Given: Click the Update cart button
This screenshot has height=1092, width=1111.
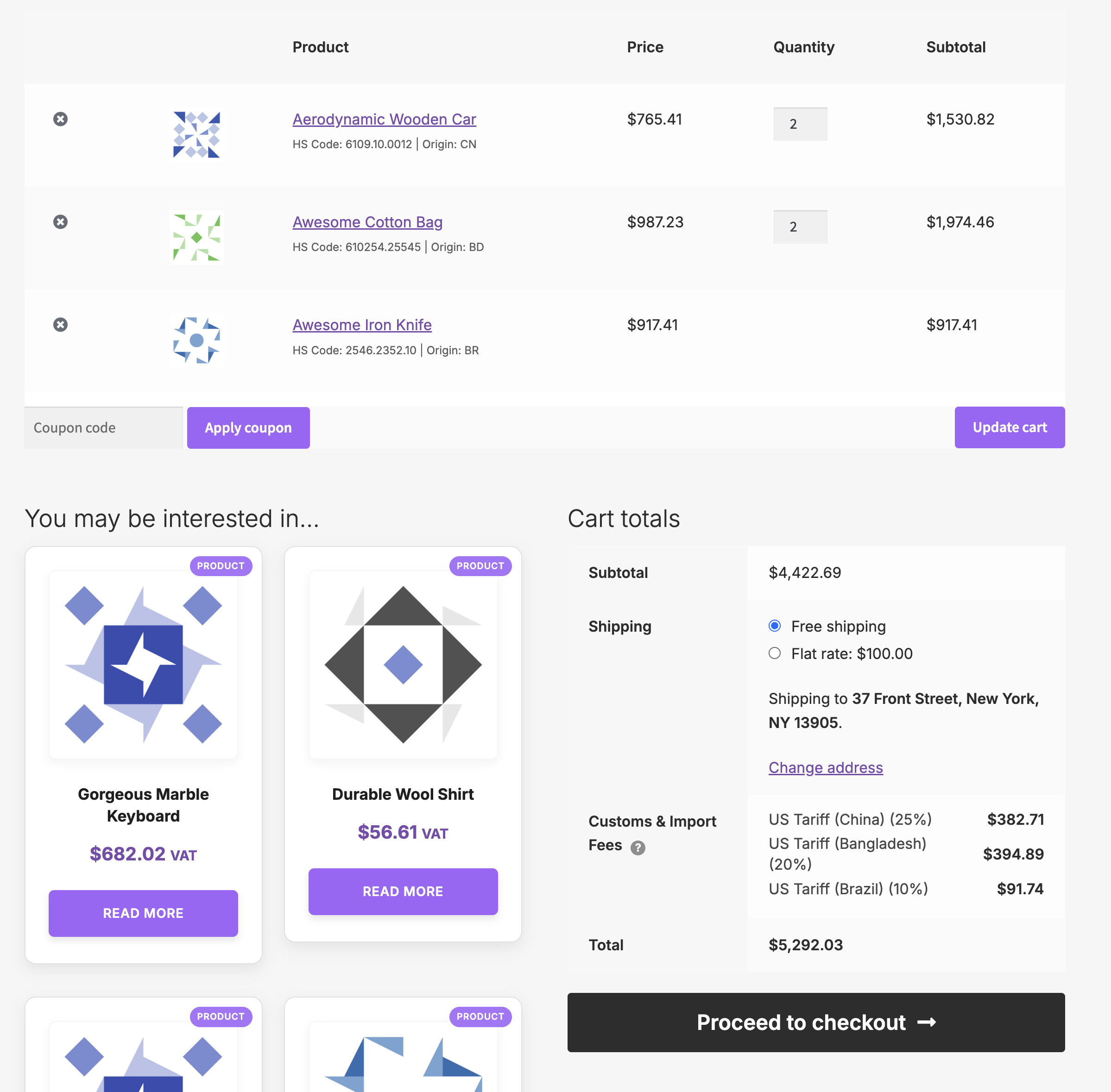Looking at the screenshot, I should pyautogui.click(x=1010, y=427).
